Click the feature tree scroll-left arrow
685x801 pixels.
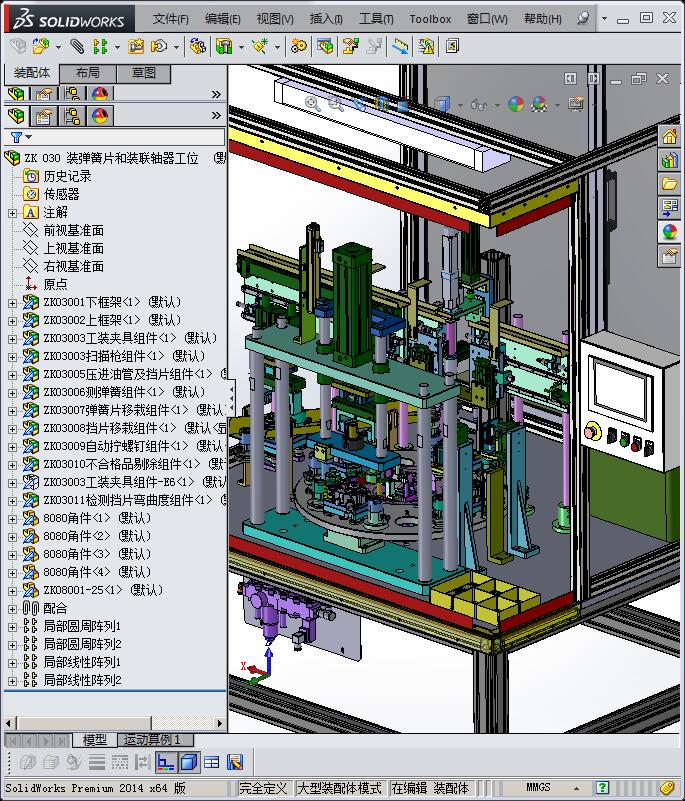click(x=8, y=723)
